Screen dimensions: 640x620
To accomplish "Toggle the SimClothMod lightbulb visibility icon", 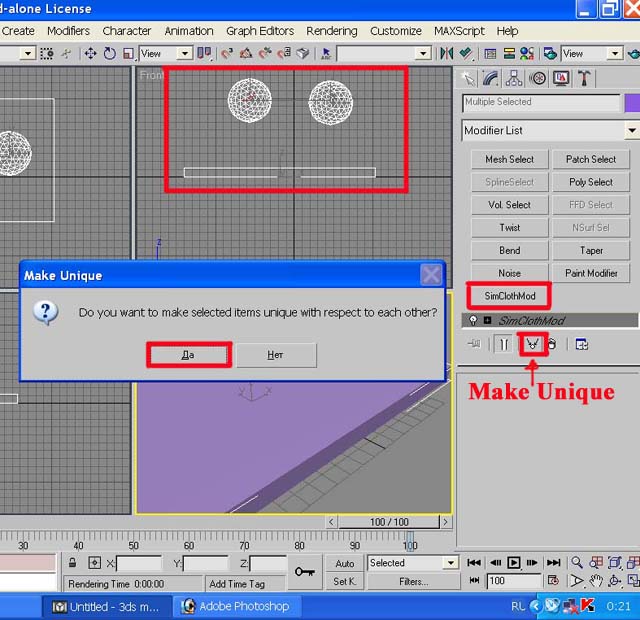I will point(473,320).
